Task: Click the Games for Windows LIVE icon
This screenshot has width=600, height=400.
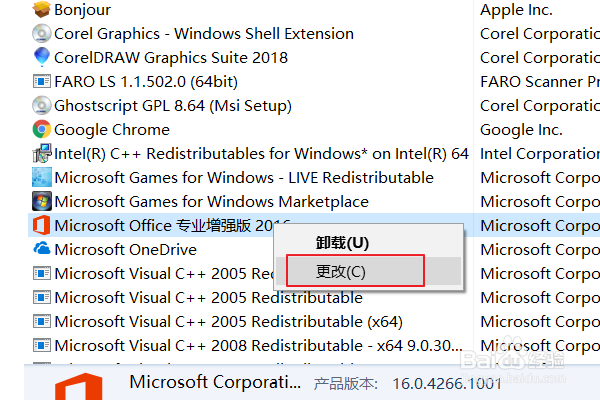Action: 41,177
